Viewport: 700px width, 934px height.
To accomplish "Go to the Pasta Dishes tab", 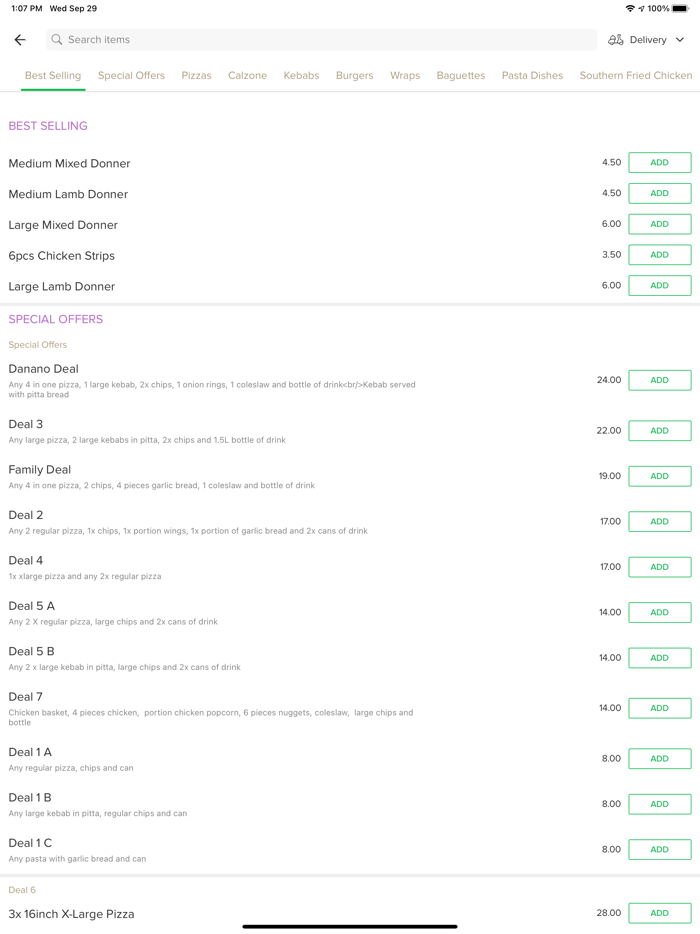I will (x=532, y=76).
